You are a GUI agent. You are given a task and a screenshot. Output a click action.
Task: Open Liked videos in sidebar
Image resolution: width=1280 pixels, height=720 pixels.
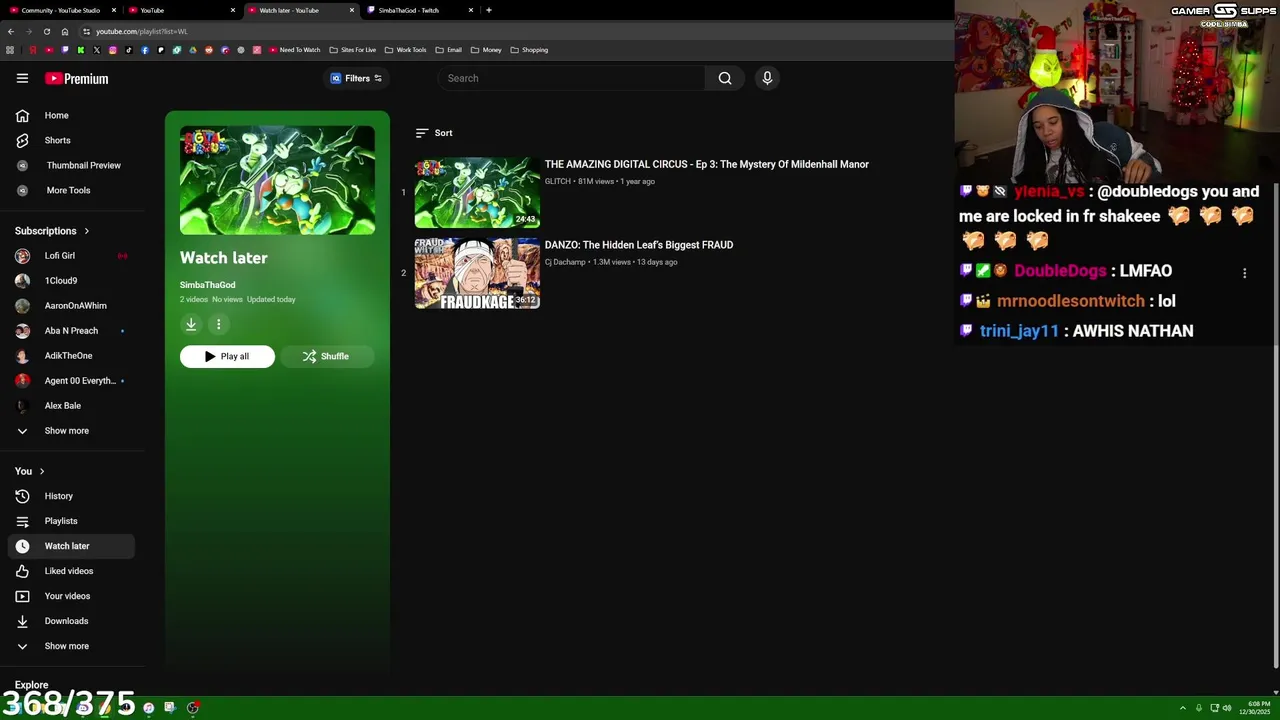pyautogui.click(x=70, y=571)
